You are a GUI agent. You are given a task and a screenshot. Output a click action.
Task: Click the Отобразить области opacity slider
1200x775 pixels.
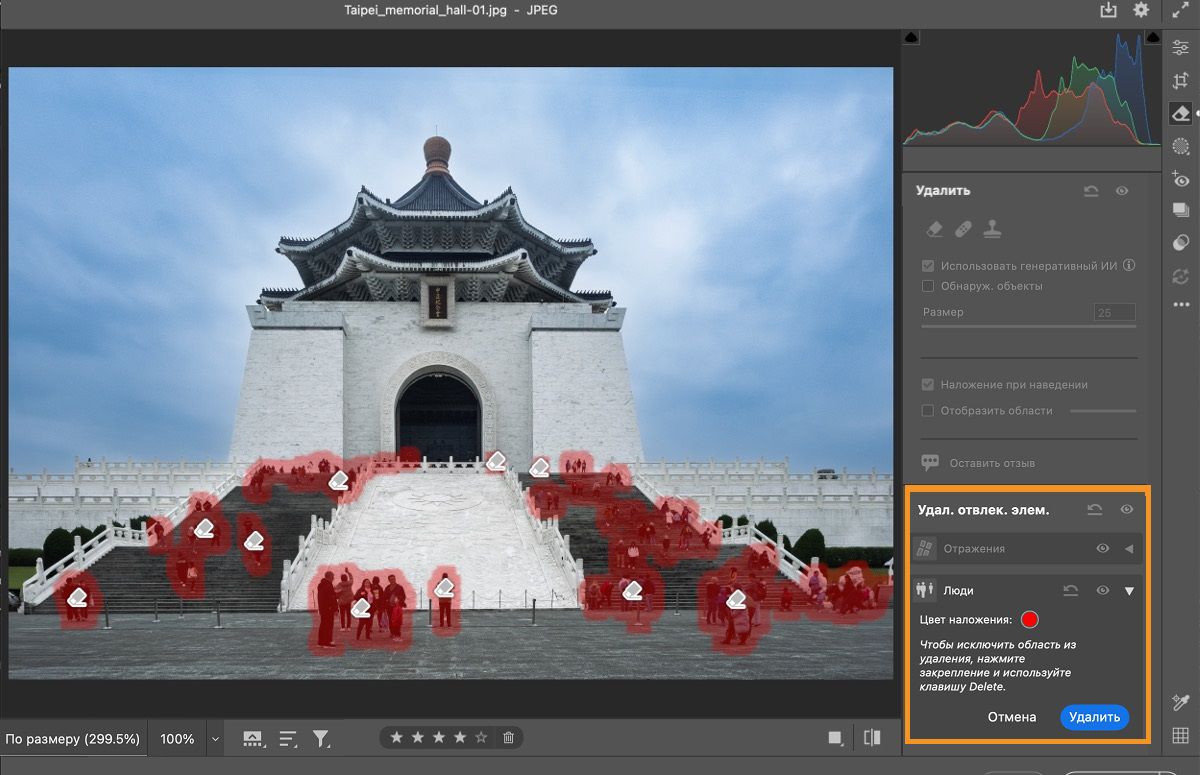[x=1103, y=411]
